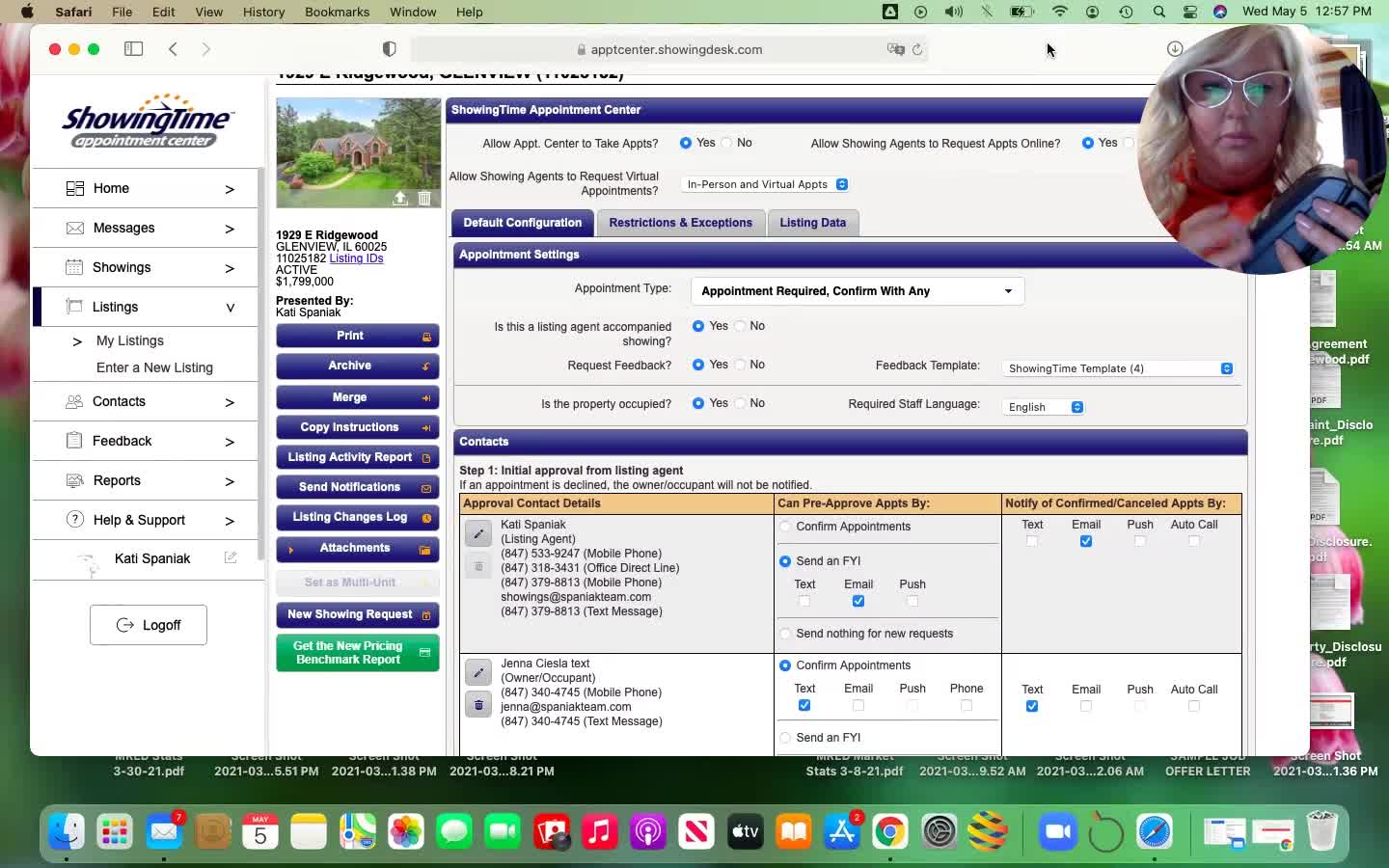
Task: Uncheck Jenna Ciesla confirm Text checkbox
Action: [x=804, y=705]
